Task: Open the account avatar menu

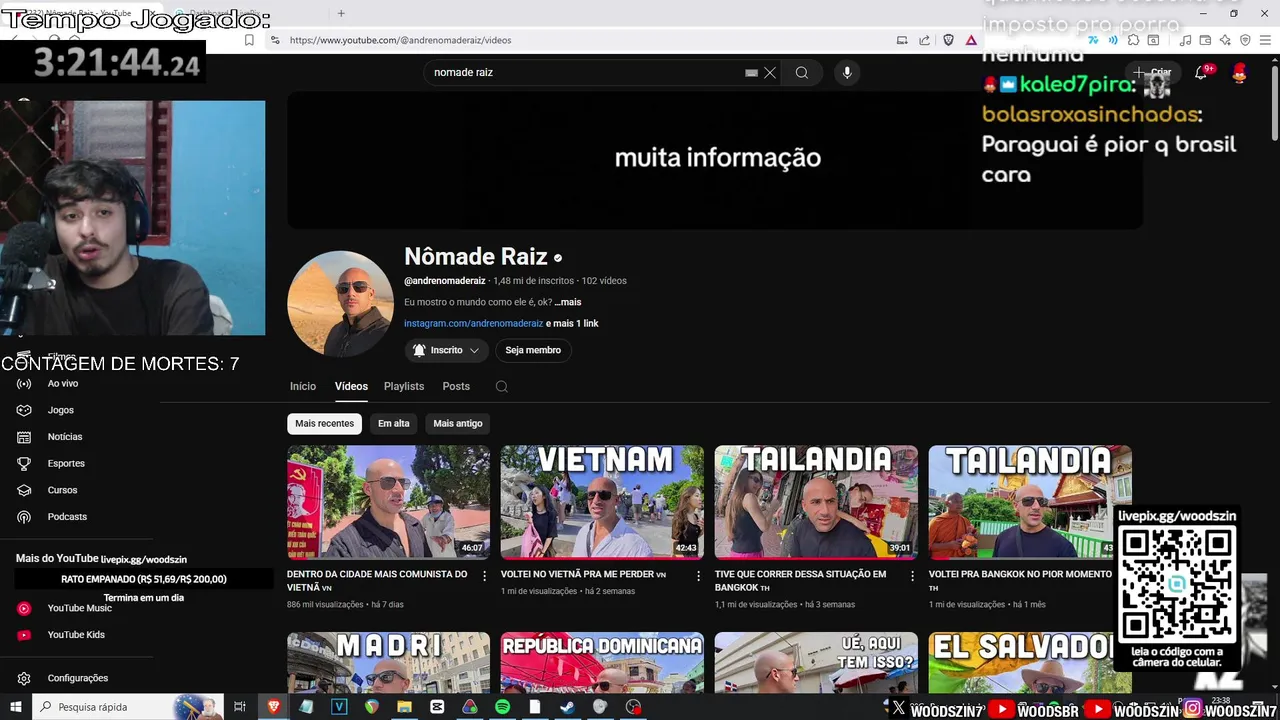Action: 1239,72
